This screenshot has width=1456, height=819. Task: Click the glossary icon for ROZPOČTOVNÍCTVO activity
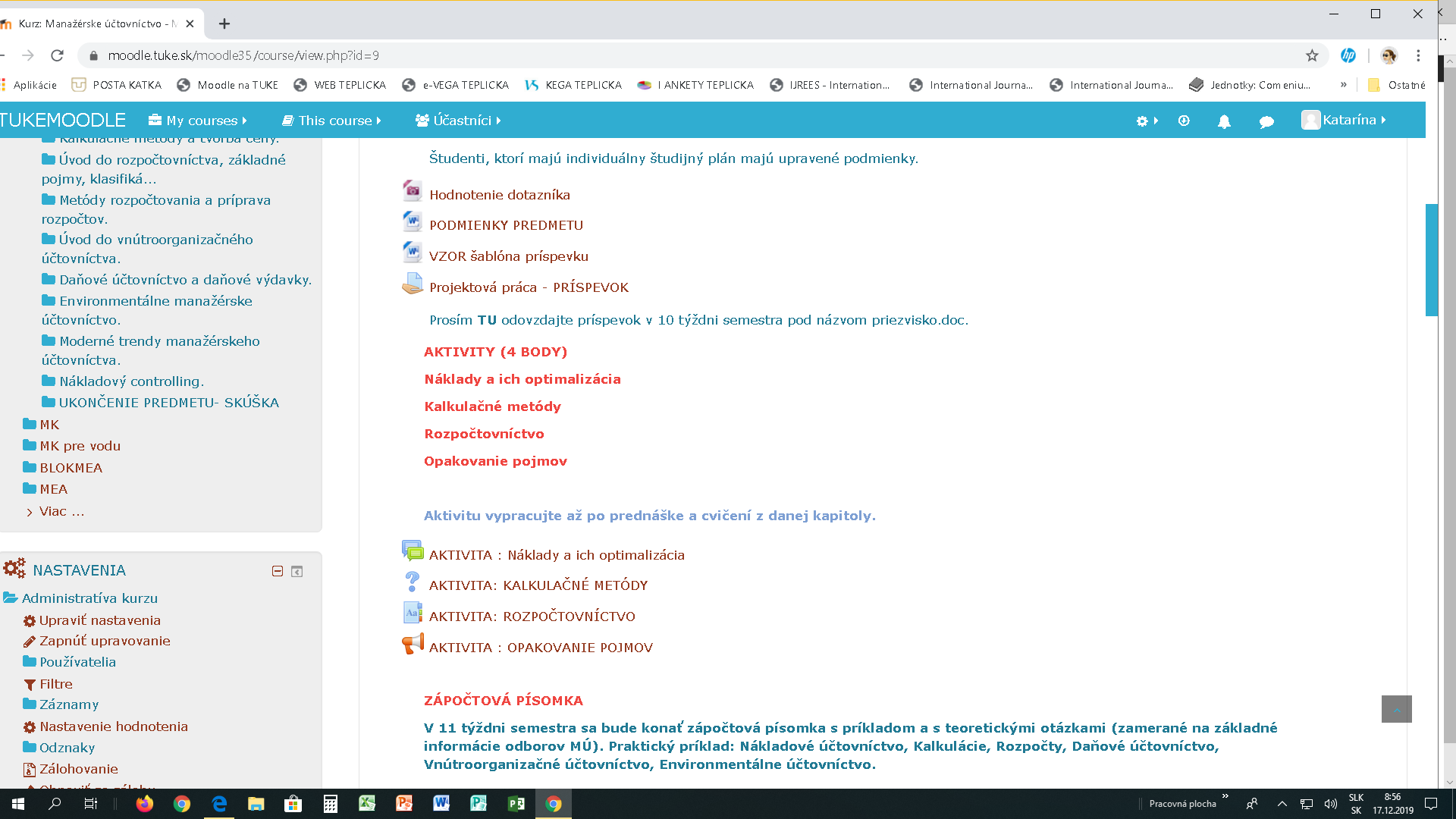pos(412,613)
